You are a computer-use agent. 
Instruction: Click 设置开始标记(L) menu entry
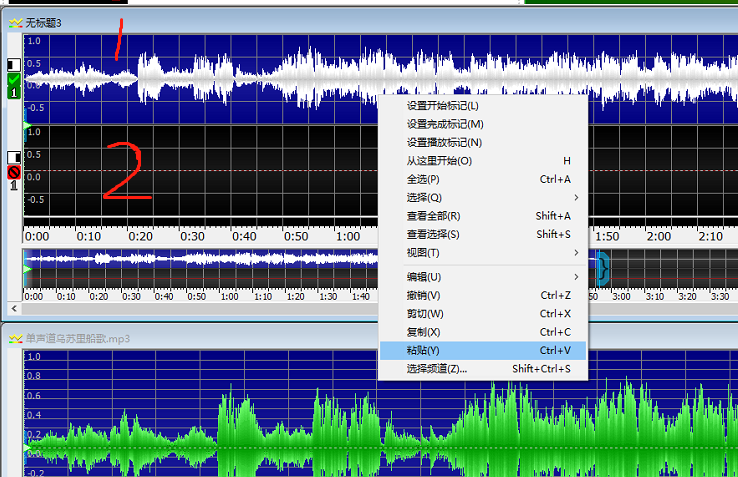pos(442,106)
